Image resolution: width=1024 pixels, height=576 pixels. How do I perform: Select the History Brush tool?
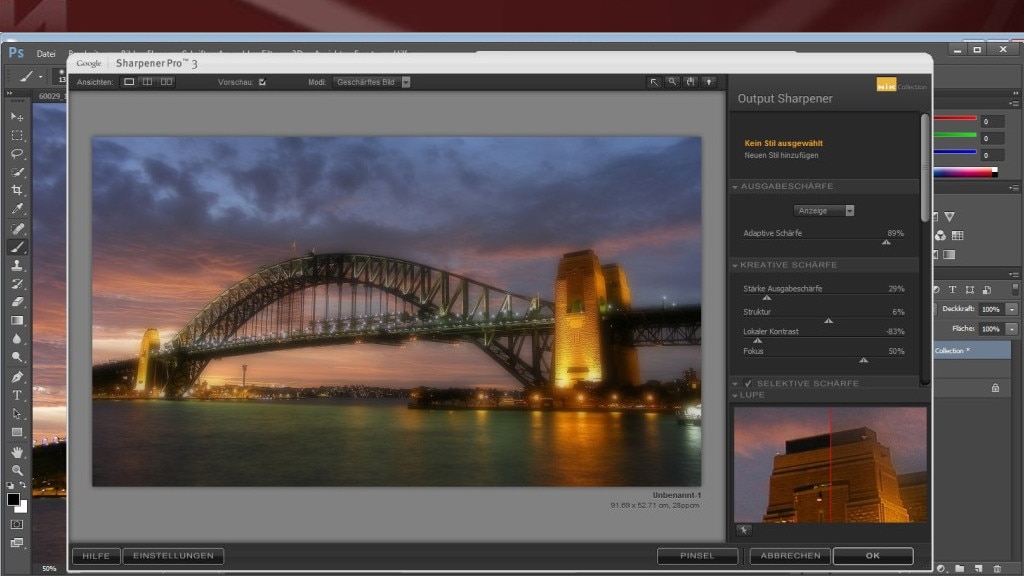[17, 283]
